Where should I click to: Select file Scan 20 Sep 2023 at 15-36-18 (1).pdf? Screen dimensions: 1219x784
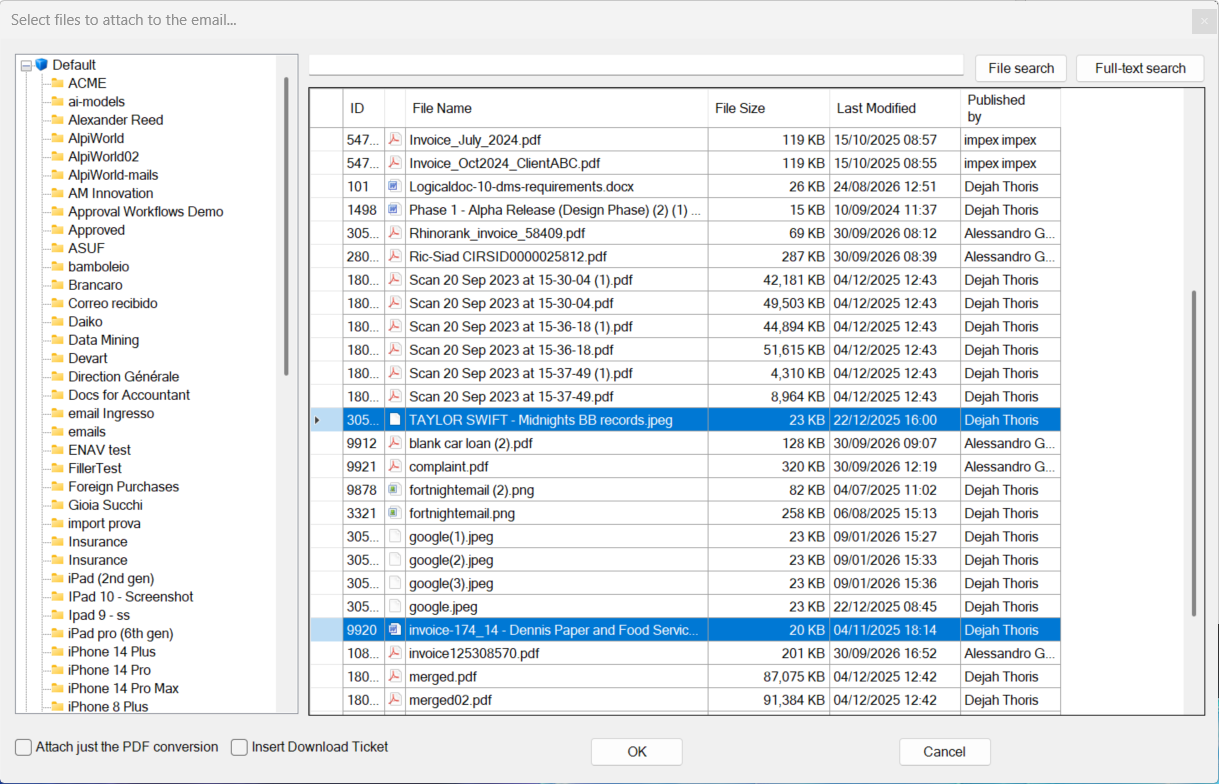pos(520,326)
